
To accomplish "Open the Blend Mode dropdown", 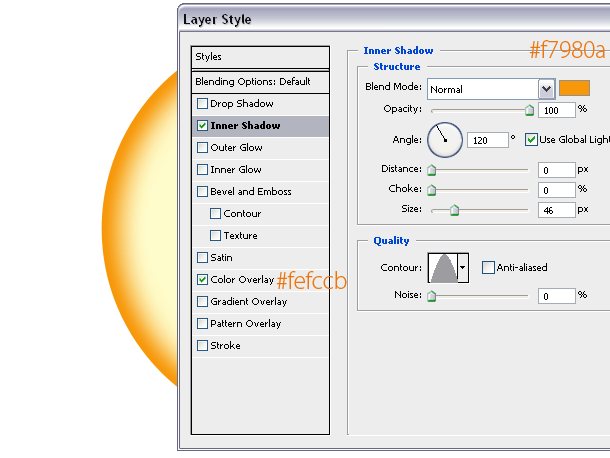I will [546, 89].
